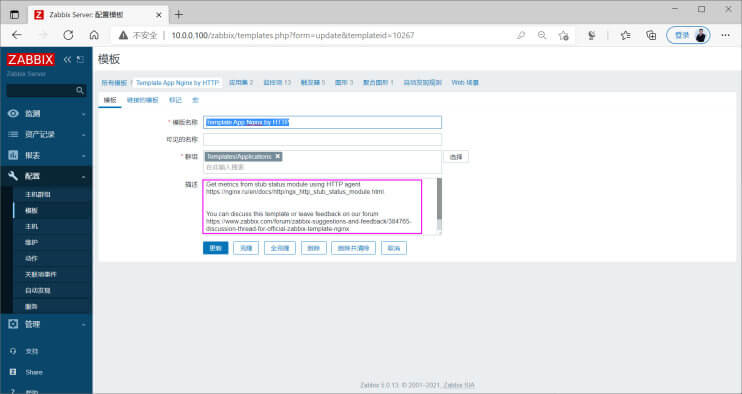Switch to the 链接的模板 linked templates tab
The width and height of the screenshot is (742, 394).
point(142,100)
